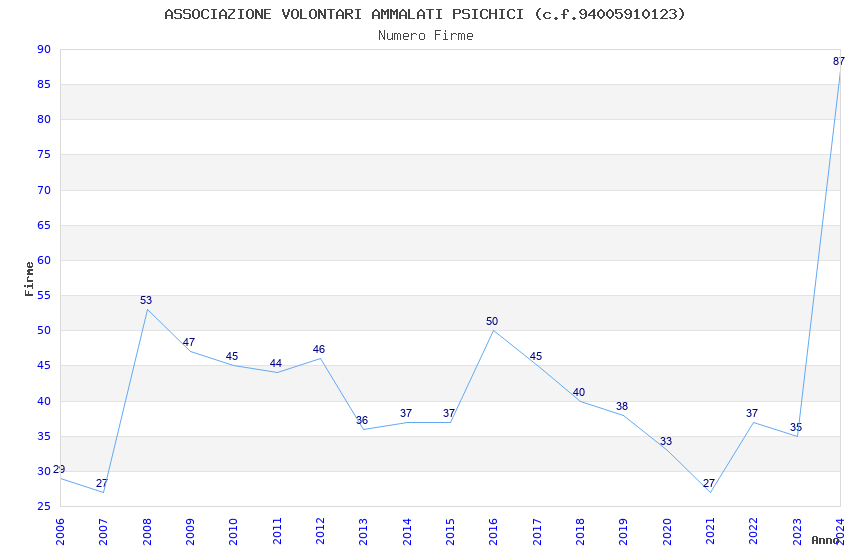Viewport: 850px width, 550px height.
Task: Click the 46 data label at 2012
Action: tap(319, 350)
